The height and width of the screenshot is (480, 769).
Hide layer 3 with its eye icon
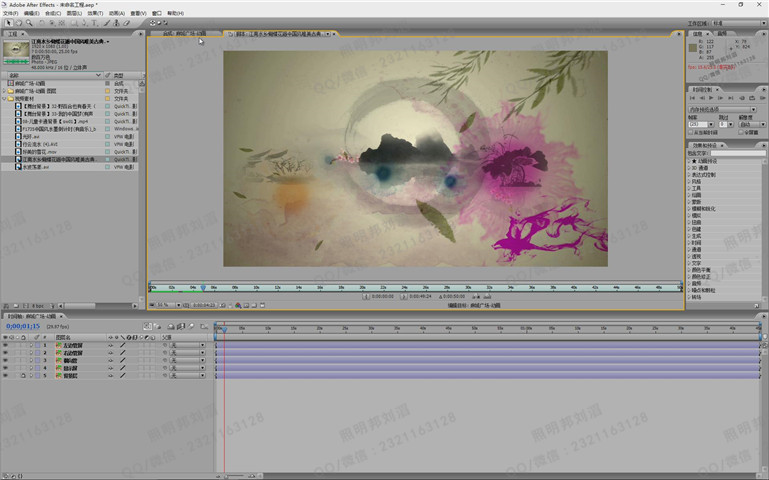[5, 360]
